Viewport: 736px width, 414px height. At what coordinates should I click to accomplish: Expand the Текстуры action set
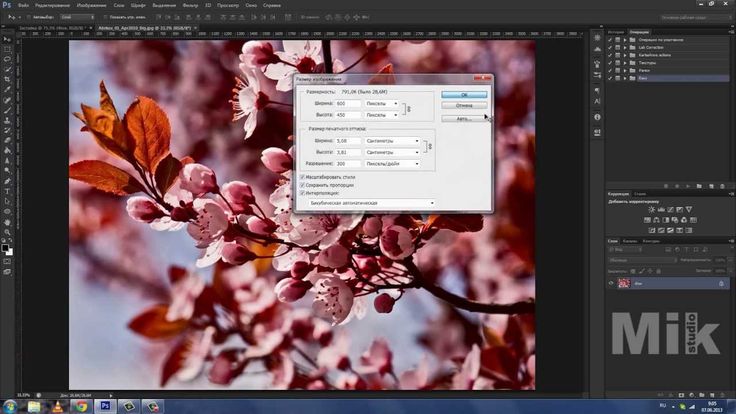(625, 62)
